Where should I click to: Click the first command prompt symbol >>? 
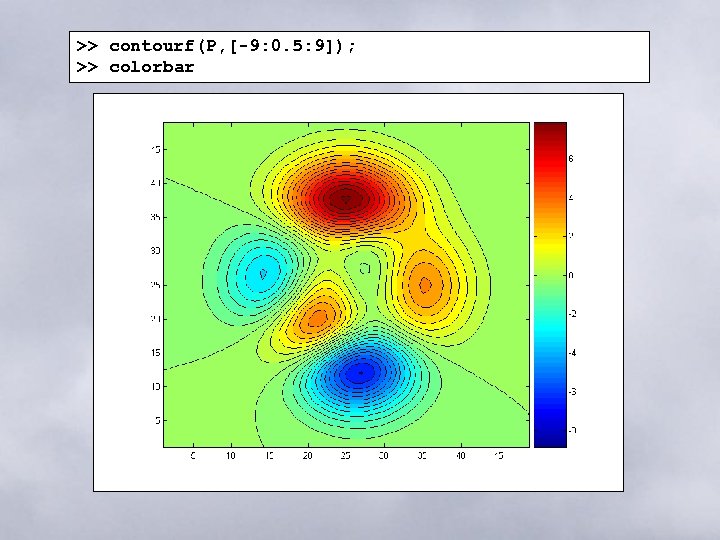[x=87, y=46]
